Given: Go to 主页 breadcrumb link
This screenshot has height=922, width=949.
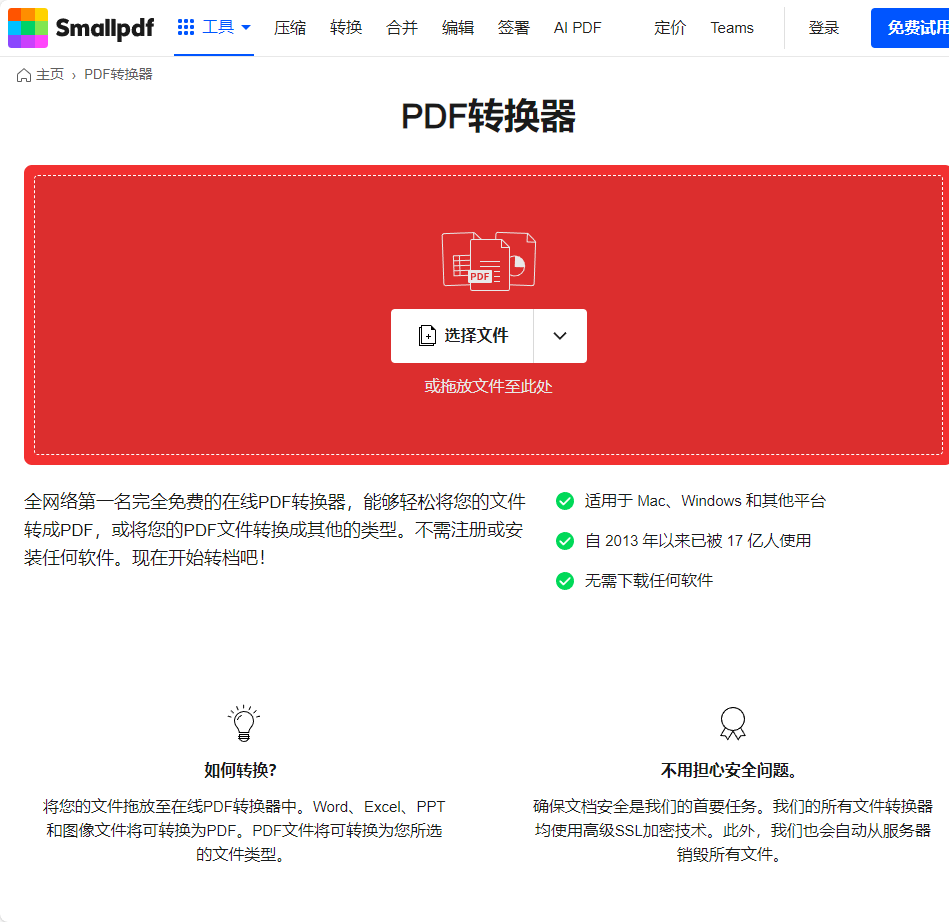Looking at the screenshot, I should click(50, 74).
